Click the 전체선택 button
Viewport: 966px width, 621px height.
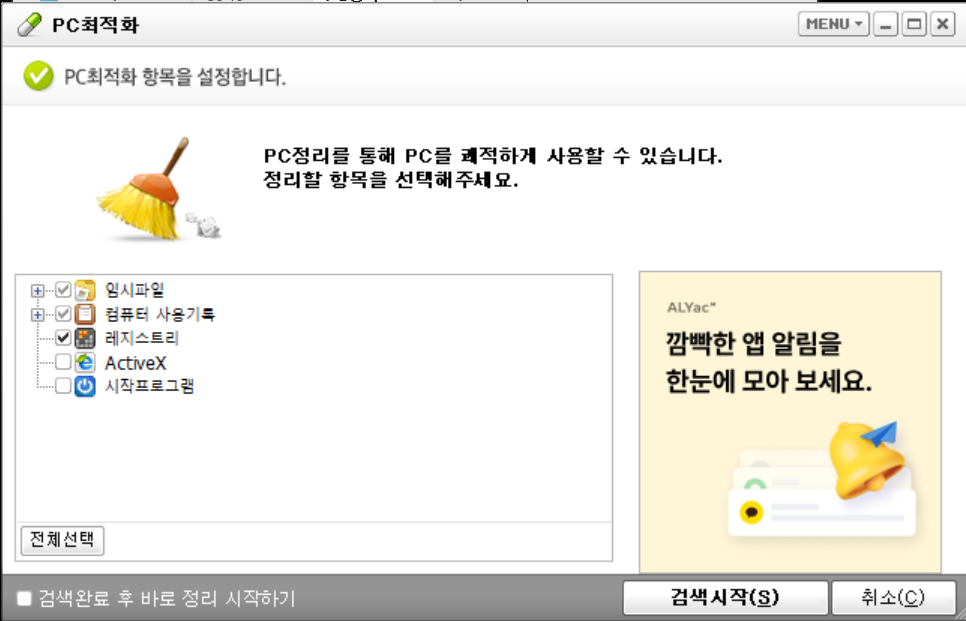62,540
